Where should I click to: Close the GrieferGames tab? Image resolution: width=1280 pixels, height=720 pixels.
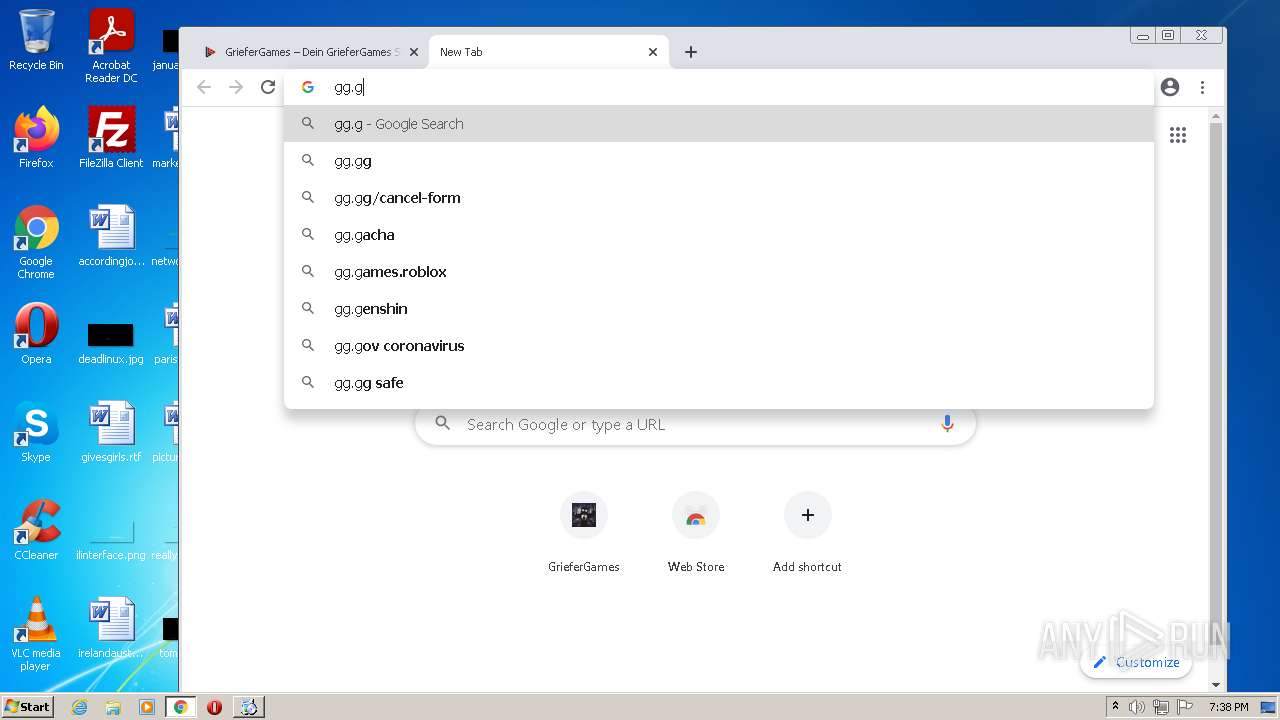coord(413,52)
